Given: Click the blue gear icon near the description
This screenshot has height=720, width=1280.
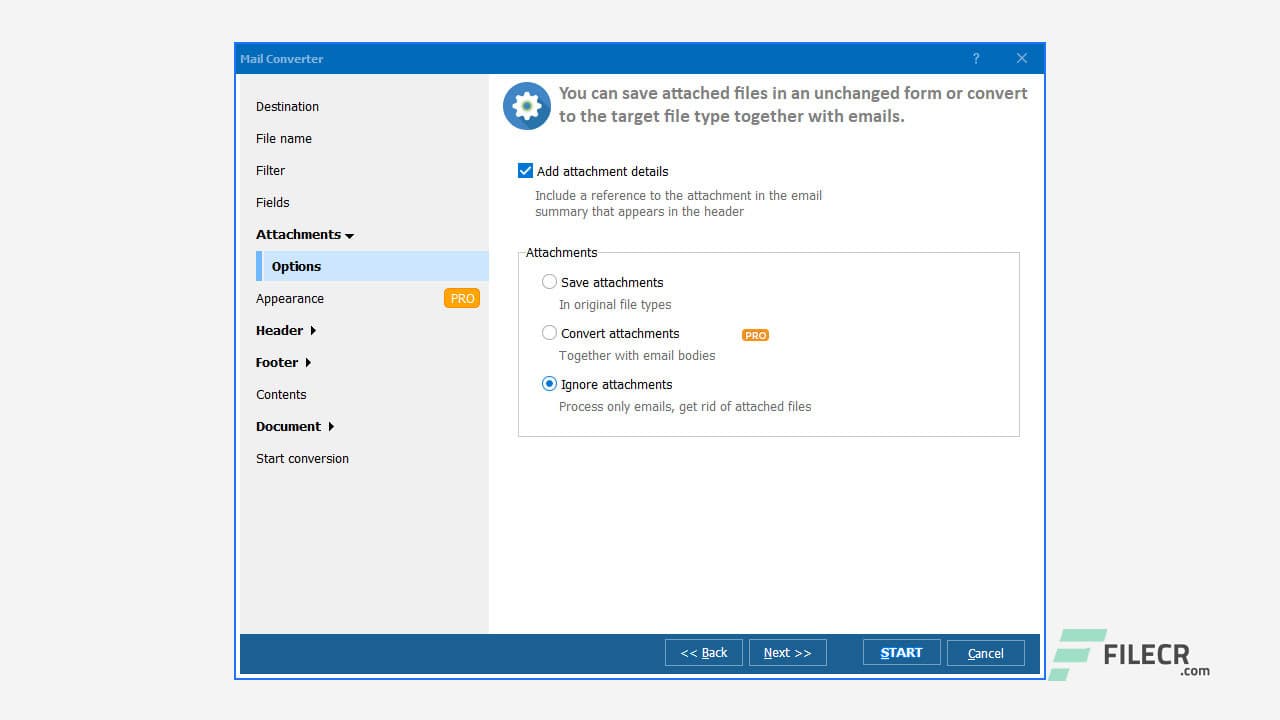Looking at the screenshot, I should pos(527,105).
